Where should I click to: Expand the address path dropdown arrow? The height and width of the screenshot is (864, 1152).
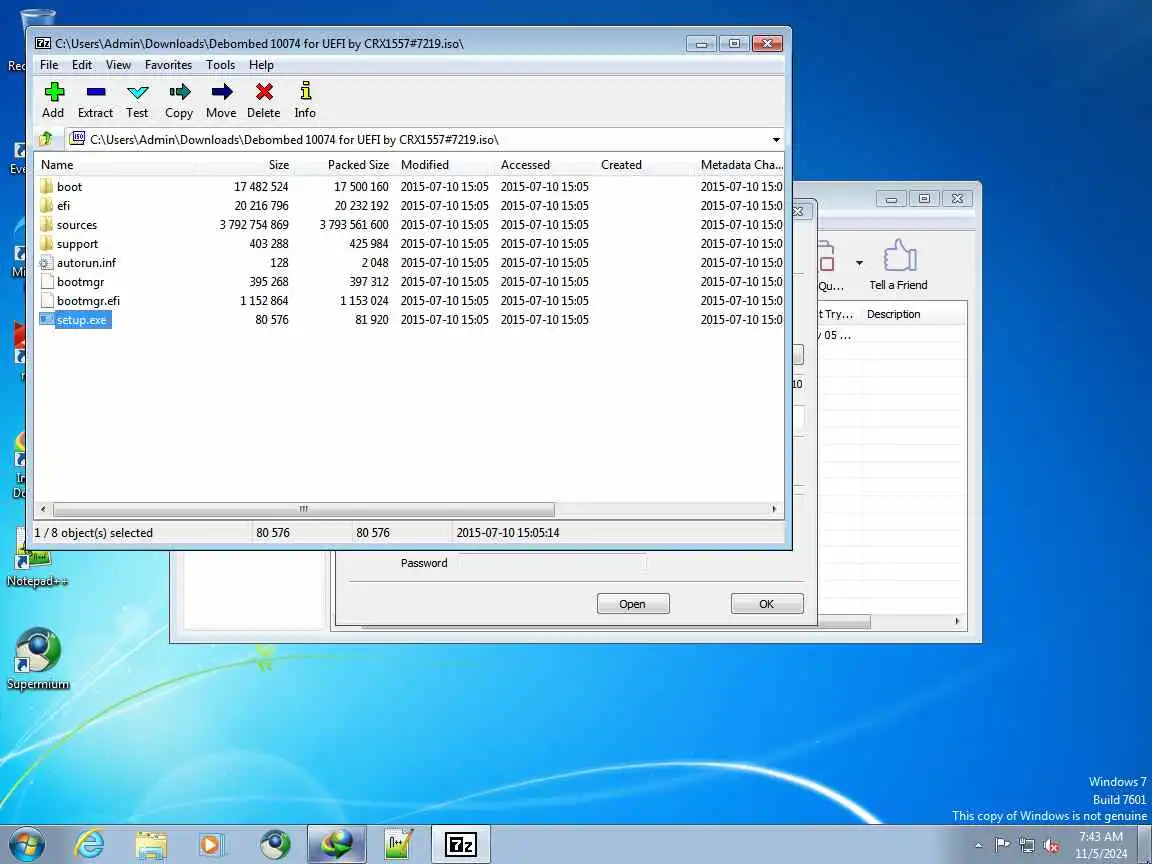(776, 140)
